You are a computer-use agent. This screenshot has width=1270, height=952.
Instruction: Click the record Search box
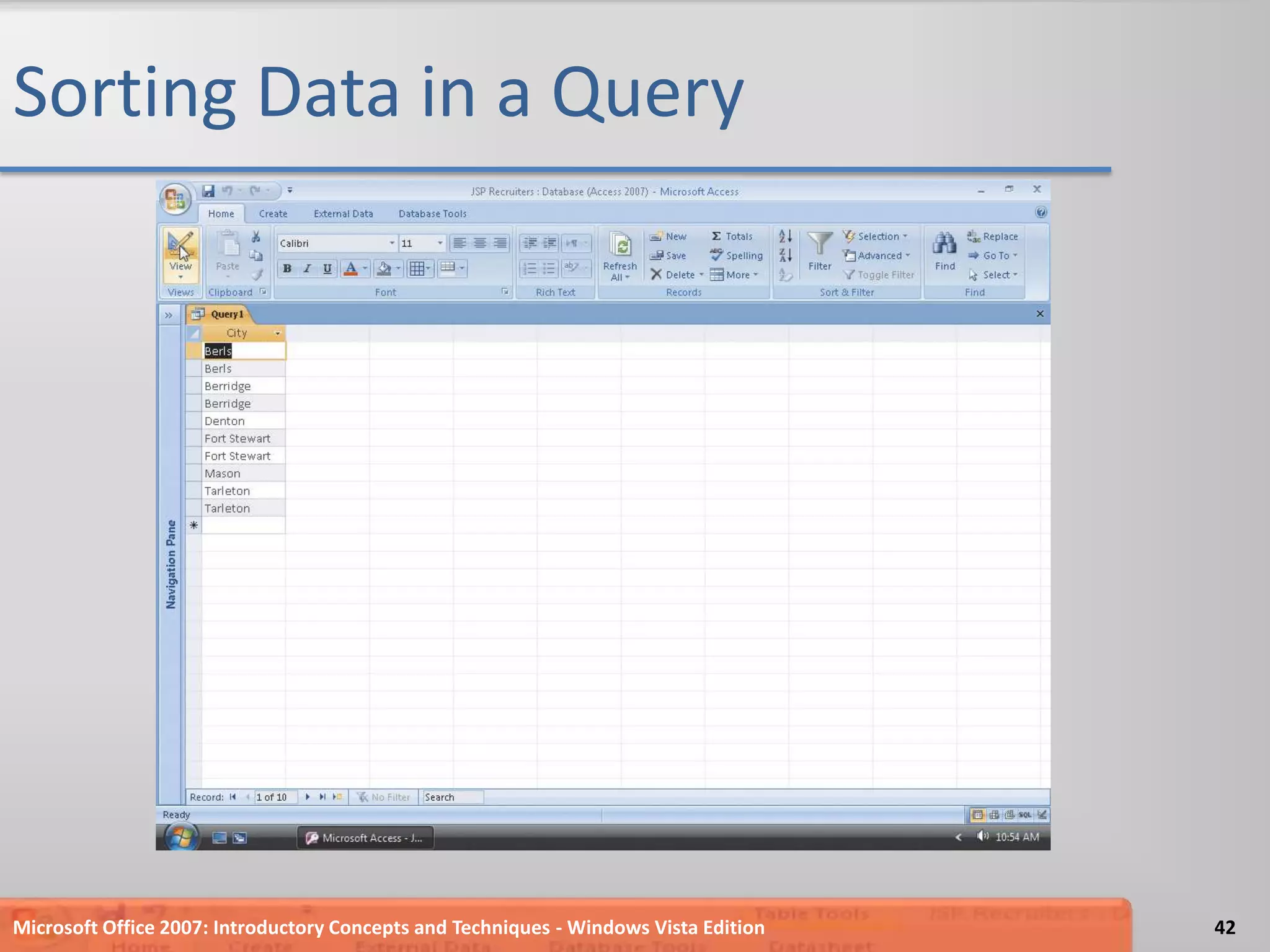(452, 797)
